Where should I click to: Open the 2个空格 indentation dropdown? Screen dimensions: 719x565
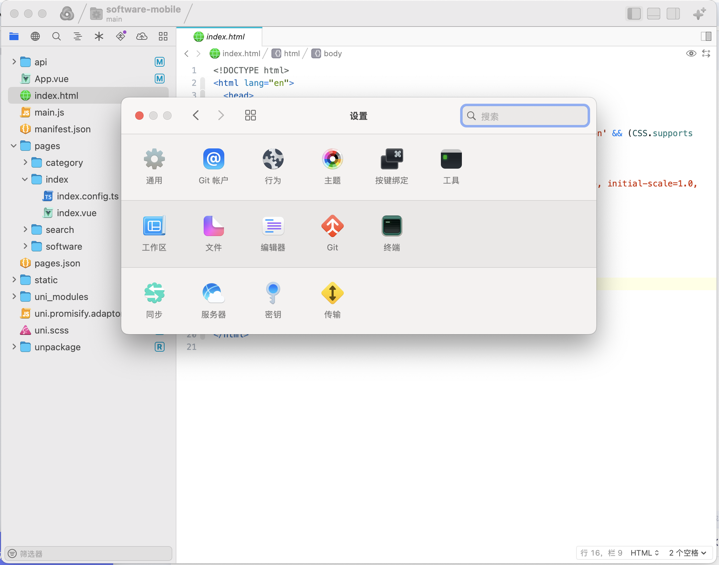[x=688, y=553]
